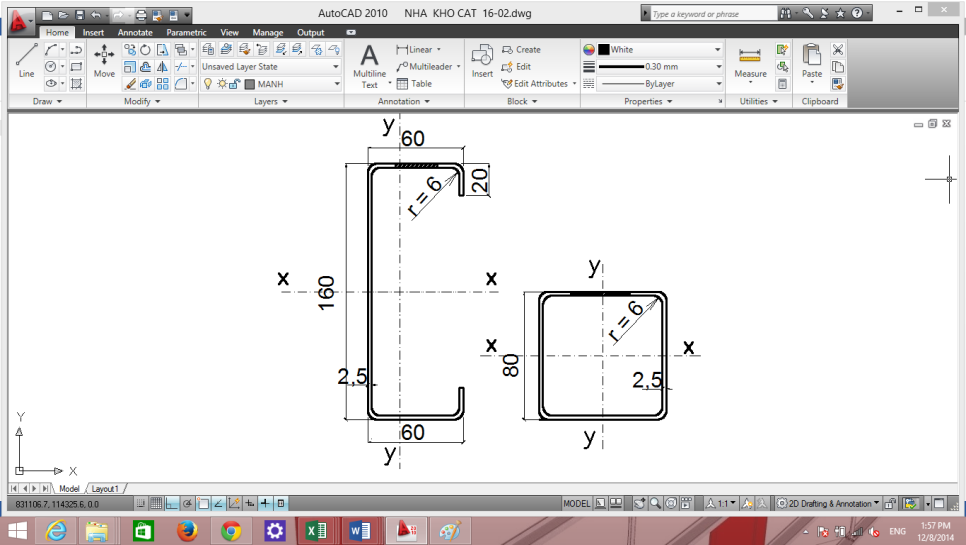The width and height of the screenshot is (966, 545).
Task: Click the Insert block icon
Action: 482,60
